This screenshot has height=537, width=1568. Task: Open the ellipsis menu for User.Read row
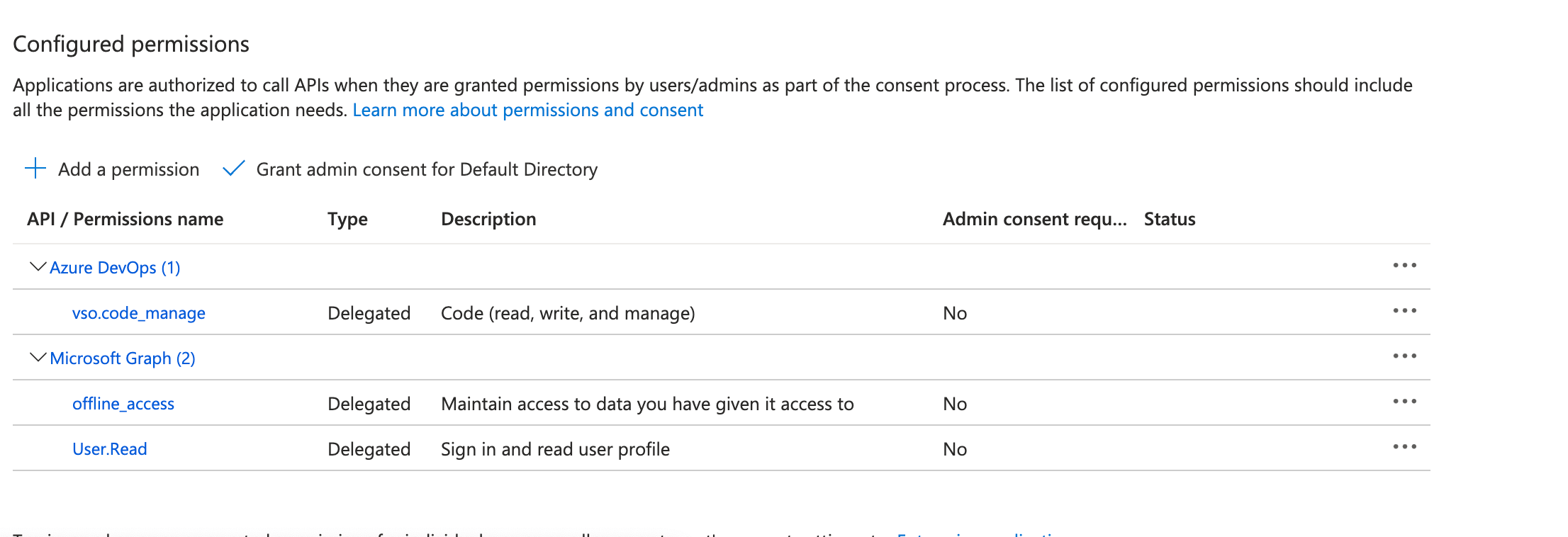coord(1404,447)
